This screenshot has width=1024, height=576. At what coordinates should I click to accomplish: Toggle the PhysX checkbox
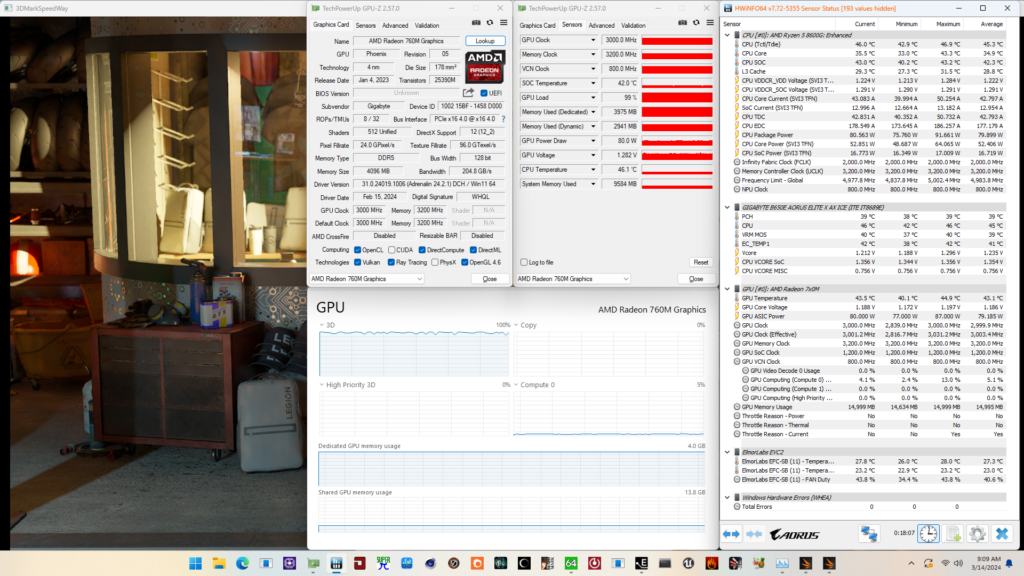click(435, 263)
